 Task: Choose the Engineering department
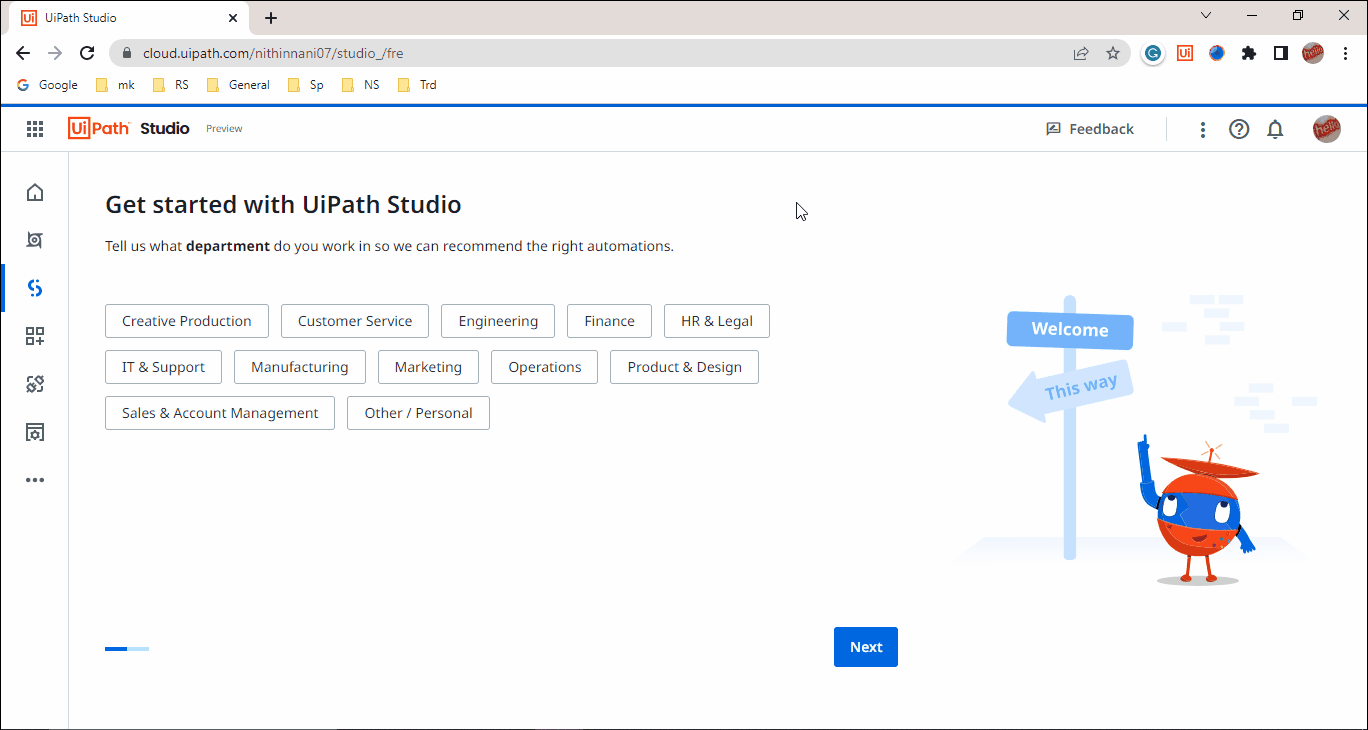pyautogui.click(x=498, y=321)
